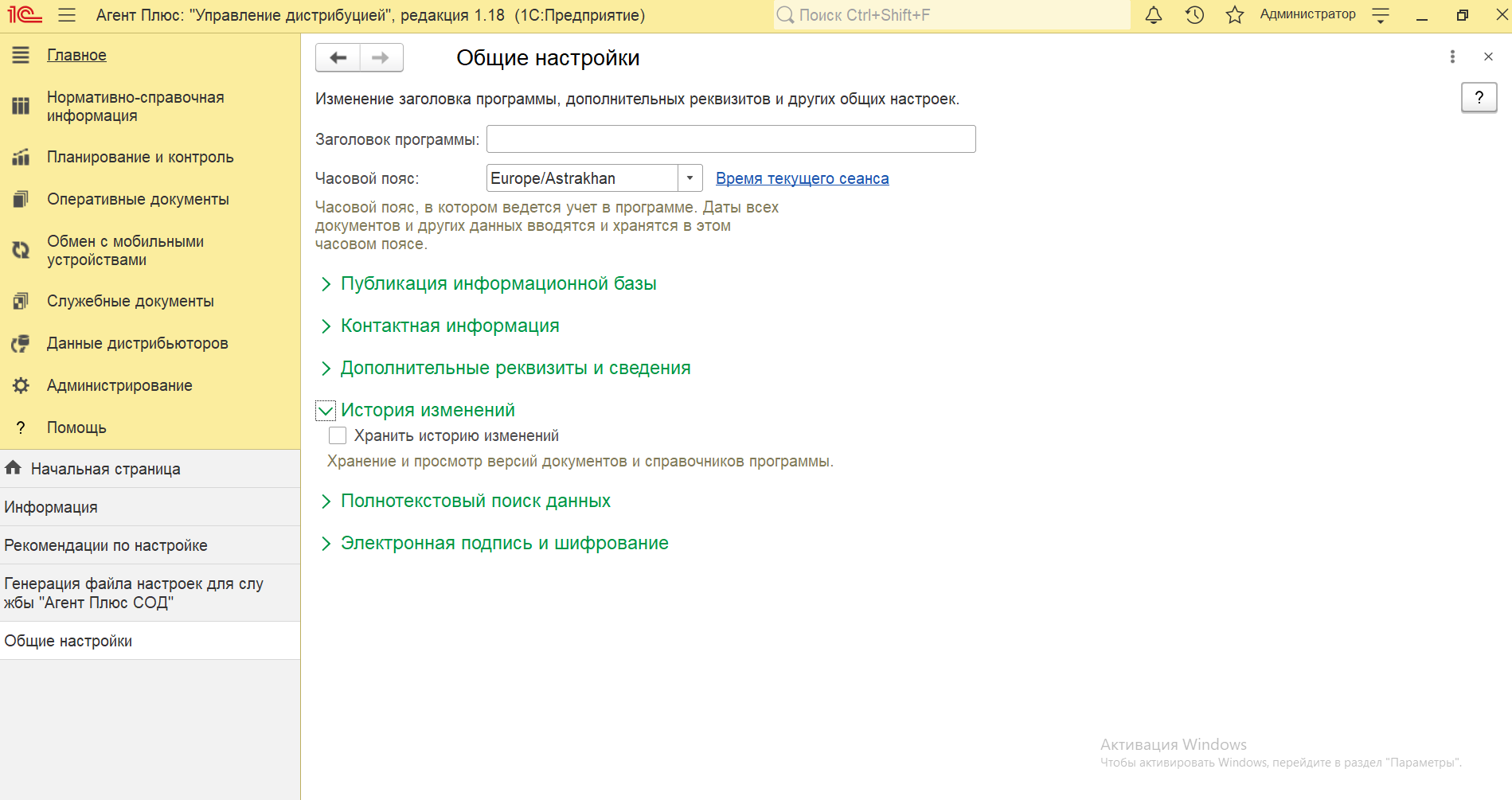The height and width of the screenshot is (800, 1512).
Task: Click Служебные документы icon
Action: [21, 301]
